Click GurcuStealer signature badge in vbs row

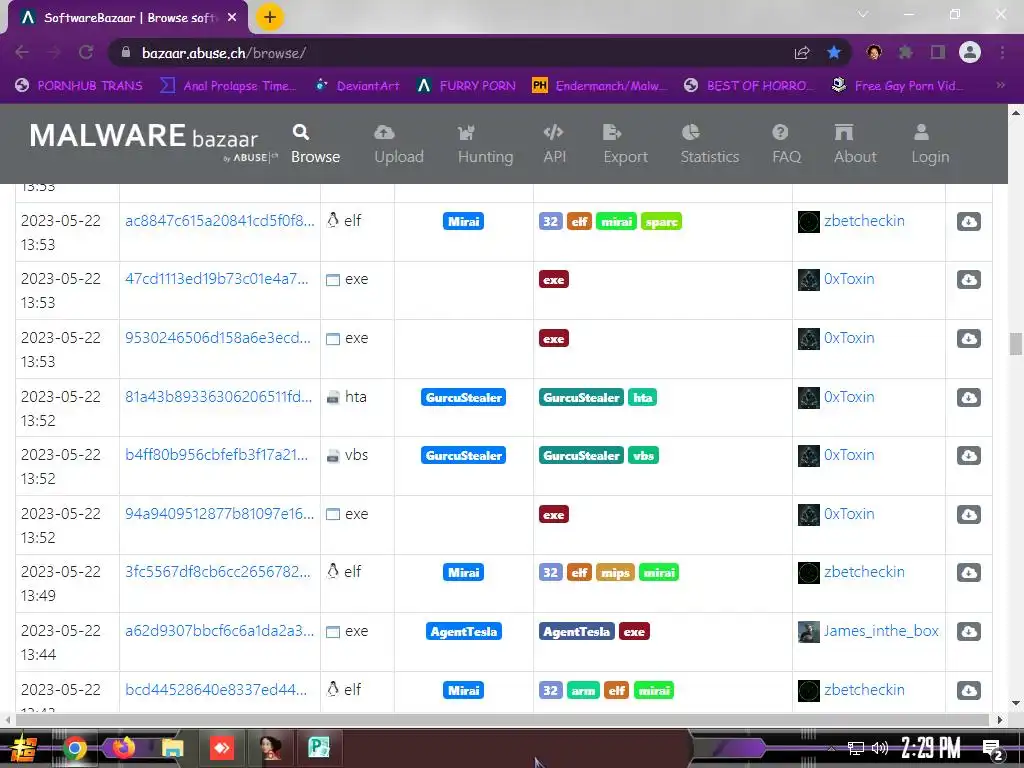(x=463, y=455)
